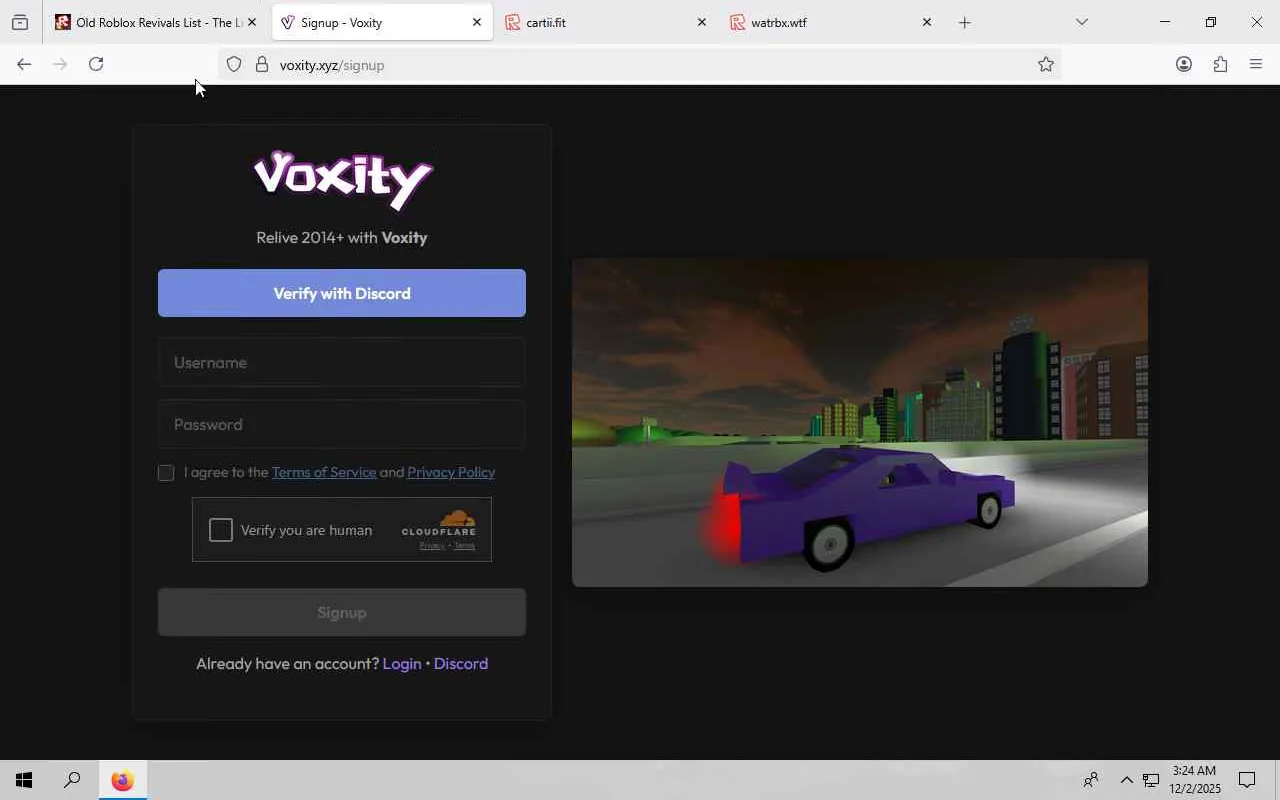Focus the Username input field
The width and height of the screenshot is (1280, 800).
pyautogui.click(x=342, y=362)
